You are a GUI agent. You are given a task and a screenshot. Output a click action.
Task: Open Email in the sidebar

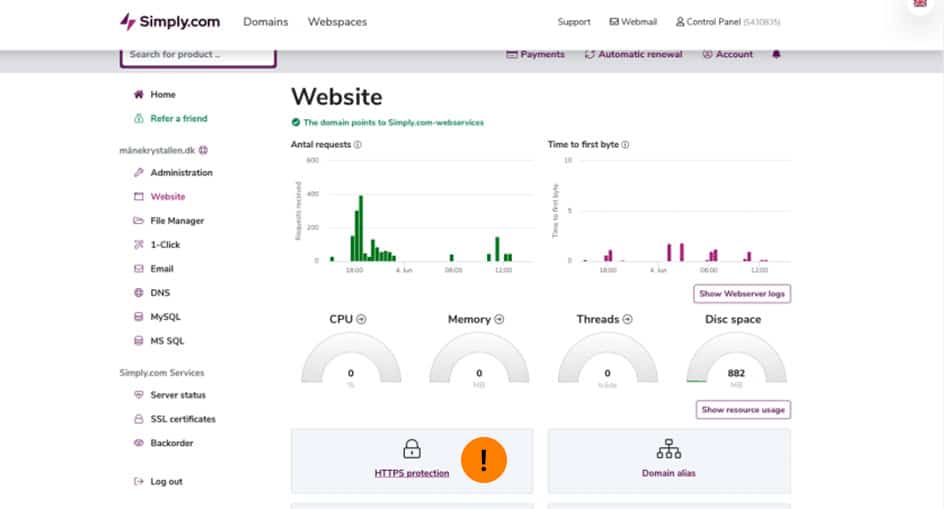[x=161, y=269]
